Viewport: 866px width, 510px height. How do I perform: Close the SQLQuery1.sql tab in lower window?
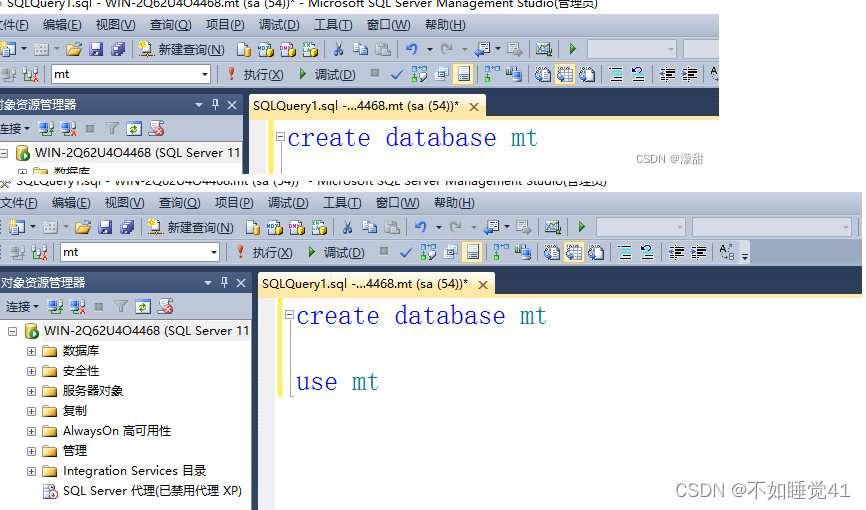(483, 285)
